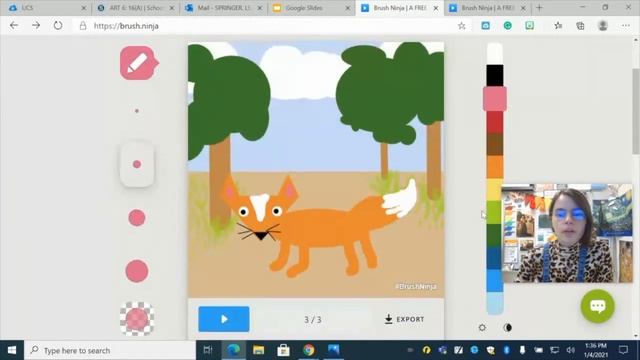Play the animation with blue play button

tap(224, 319)
